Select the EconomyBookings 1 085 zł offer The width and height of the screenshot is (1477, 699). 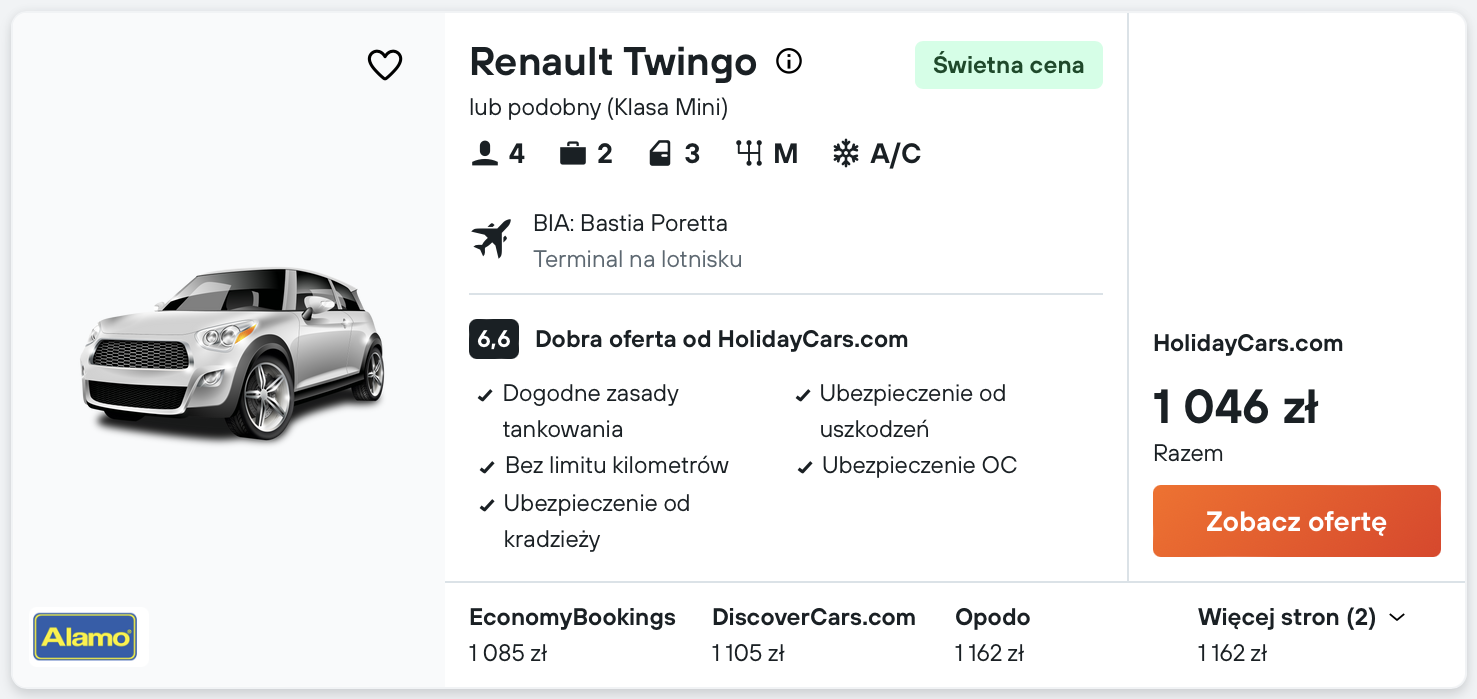(572, 634)
